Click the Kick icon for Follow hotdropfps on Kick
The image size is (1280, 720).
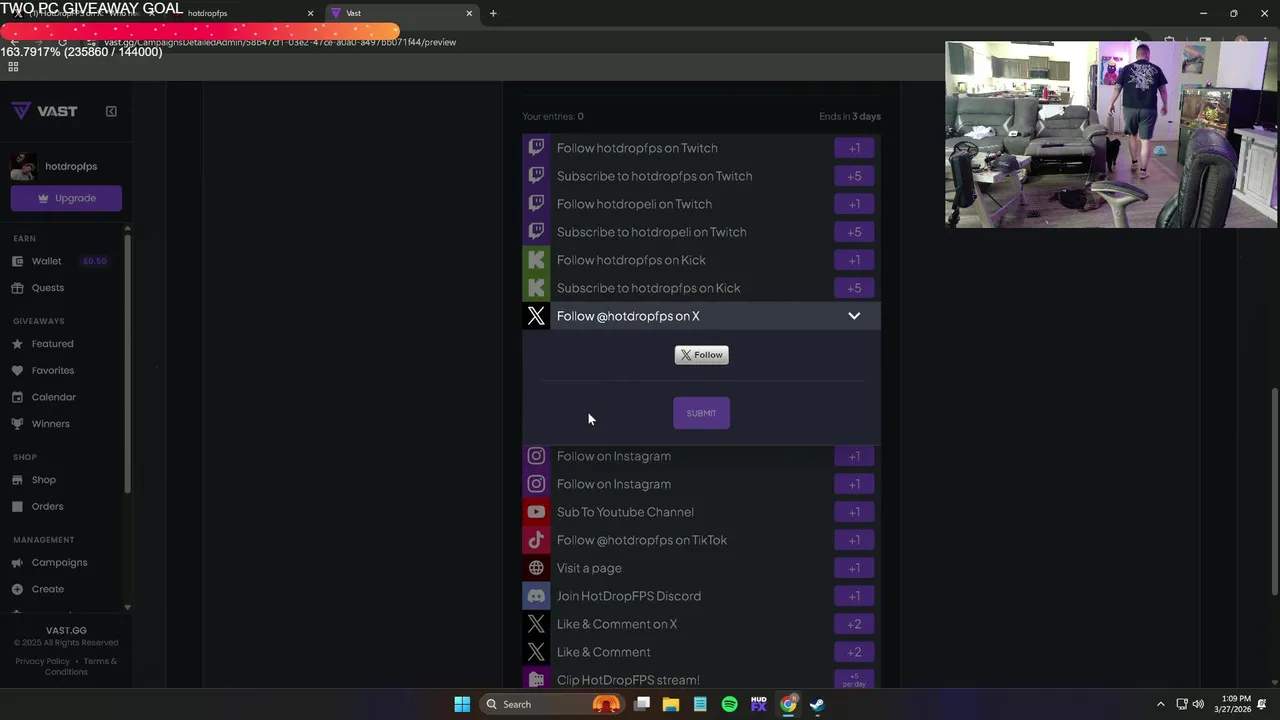click(x=536, y=260)
